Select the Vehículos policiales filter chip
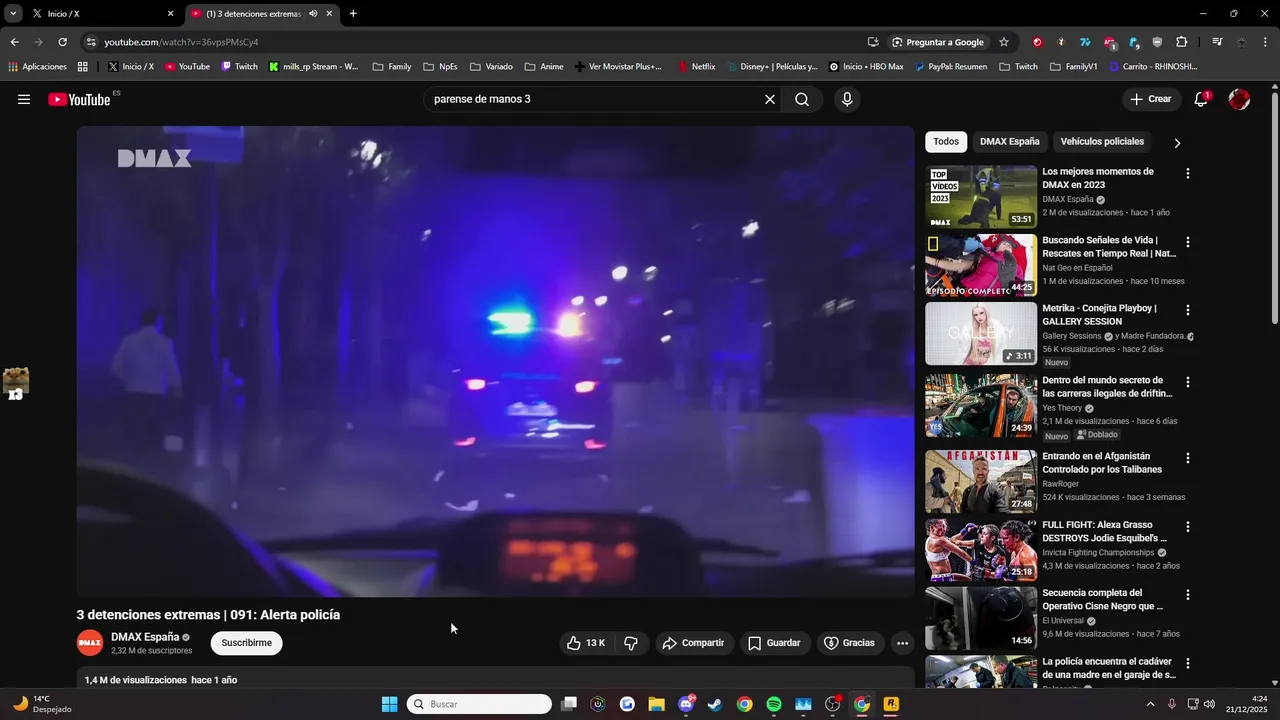The height and width of the screenshot is (720, 1280). pyautogui.click(x=1102, y=142)
